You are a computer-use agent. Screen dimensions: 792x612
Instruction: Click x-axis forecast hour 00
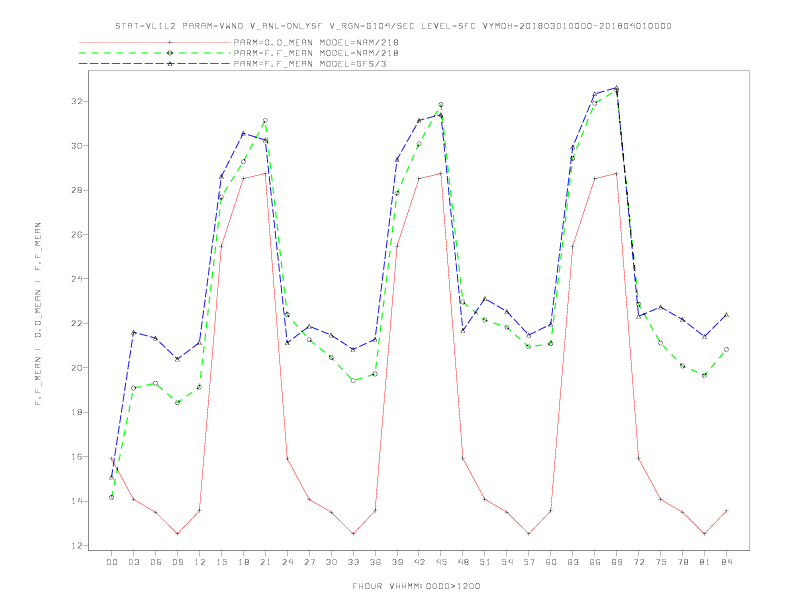[x=112, y=562]
